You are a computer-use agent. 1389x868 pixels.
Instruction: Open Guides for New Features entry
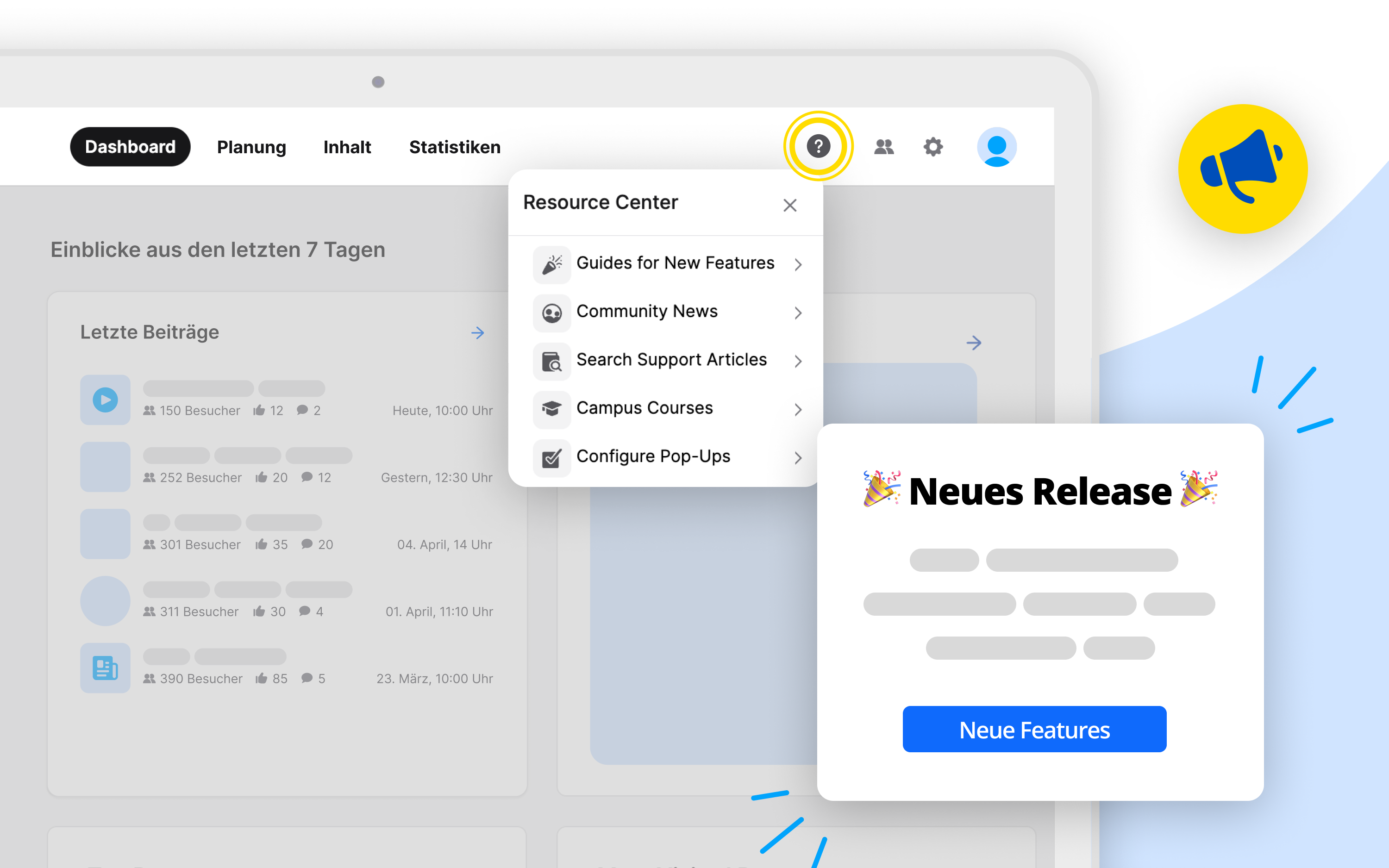[666, 264]
